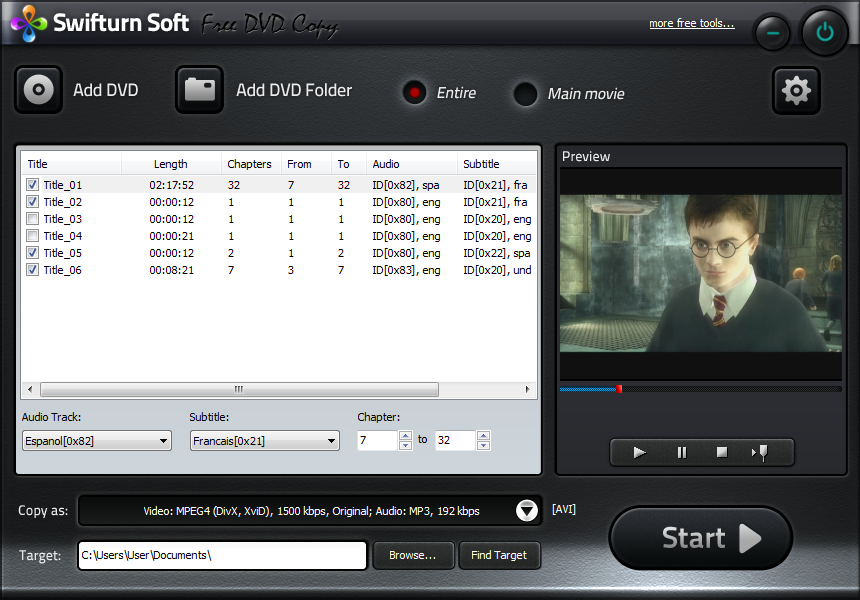Click the scroll left arrow of title list

pos(30,389)
